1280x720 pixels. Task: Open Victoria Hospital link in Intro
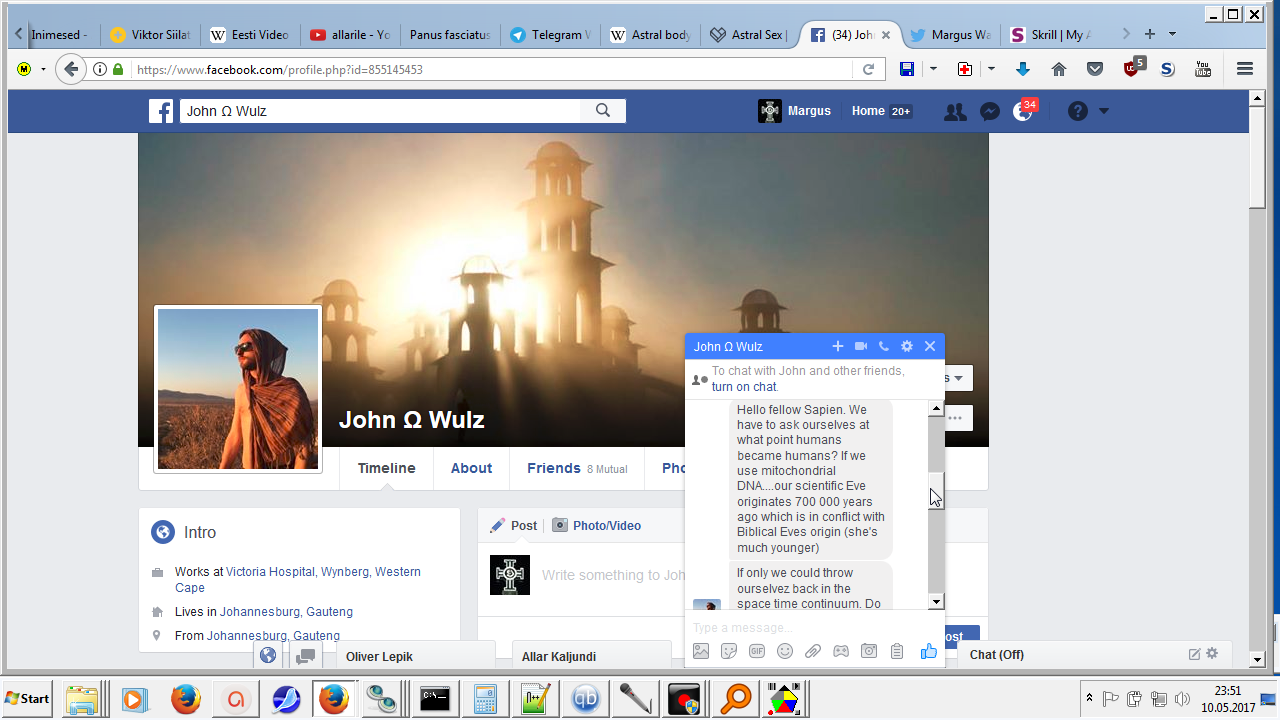(270, 572)
